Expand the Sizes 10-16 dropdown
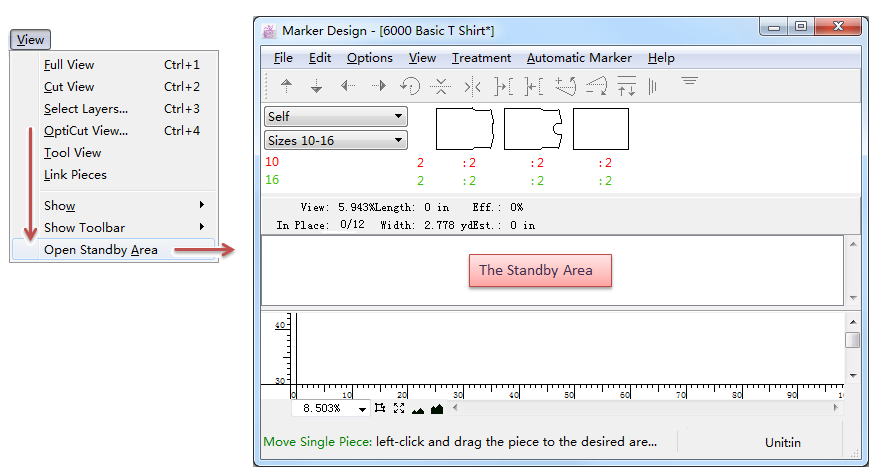This screenshot has width=870, height=469. tap(335, 141)
